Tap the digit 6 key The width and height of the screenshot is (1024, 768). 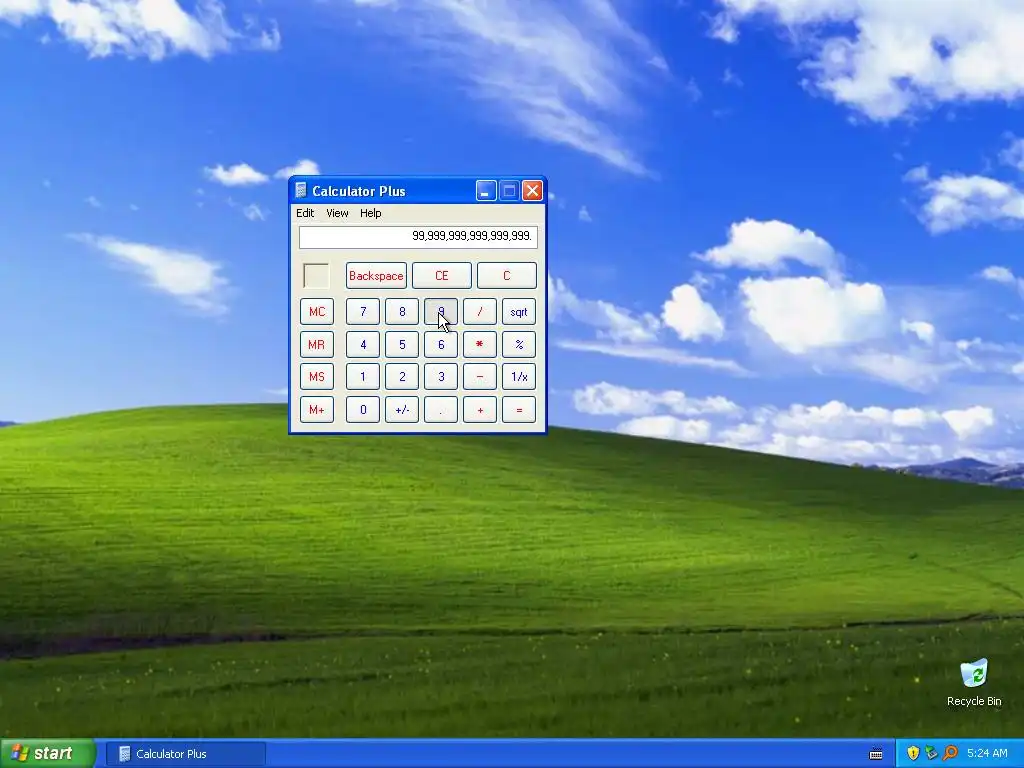[x=441, y=344]
